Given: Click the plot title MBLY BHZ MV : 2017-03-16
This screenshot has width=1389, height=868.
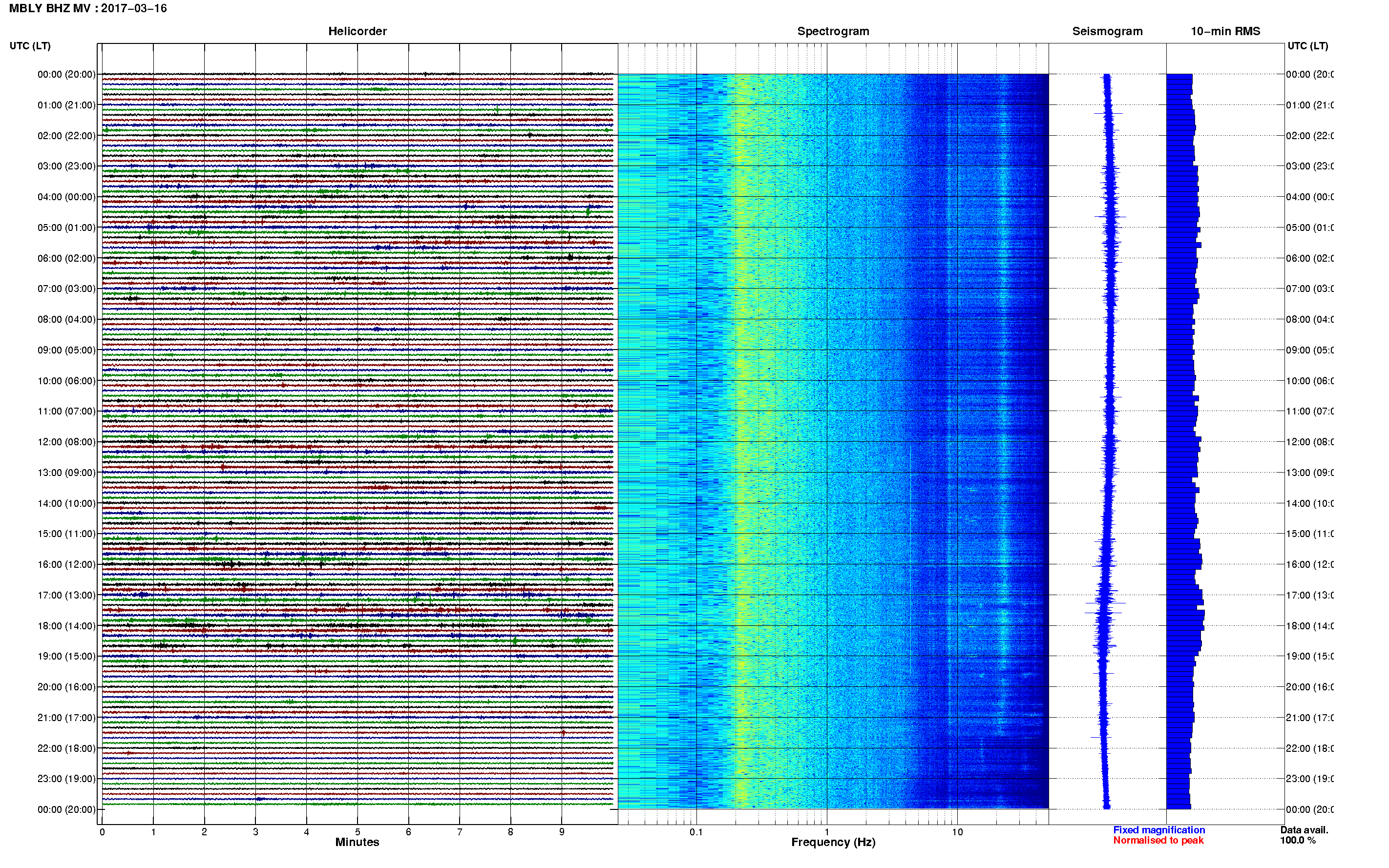Looking at the screenshot, I should click(x=88, y=8).
